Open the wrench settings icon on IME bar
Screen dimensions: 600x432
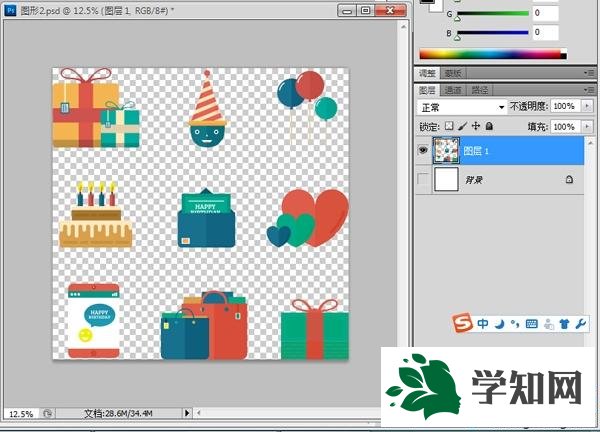580,324
